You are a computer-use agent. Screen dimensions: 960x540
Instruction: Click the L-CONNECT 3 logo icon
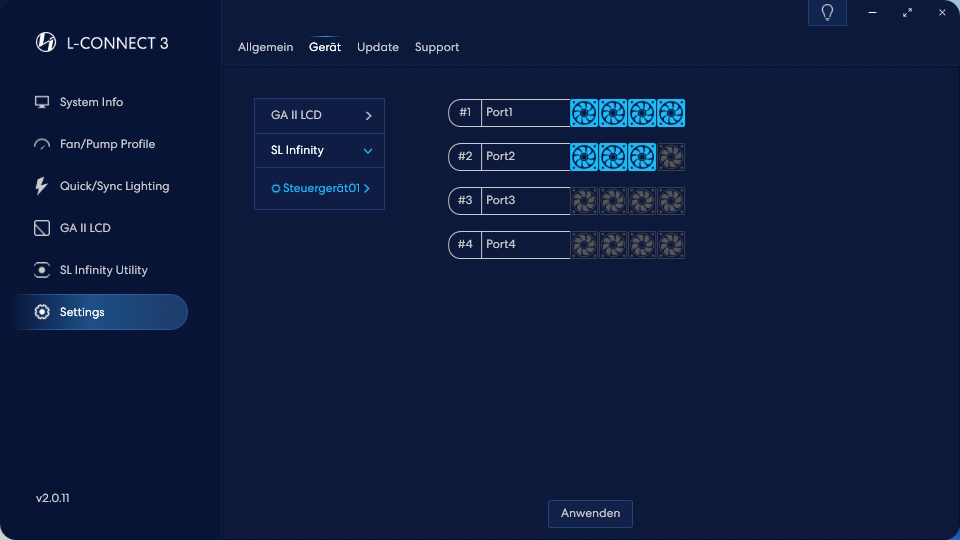[x=46, y=42]
